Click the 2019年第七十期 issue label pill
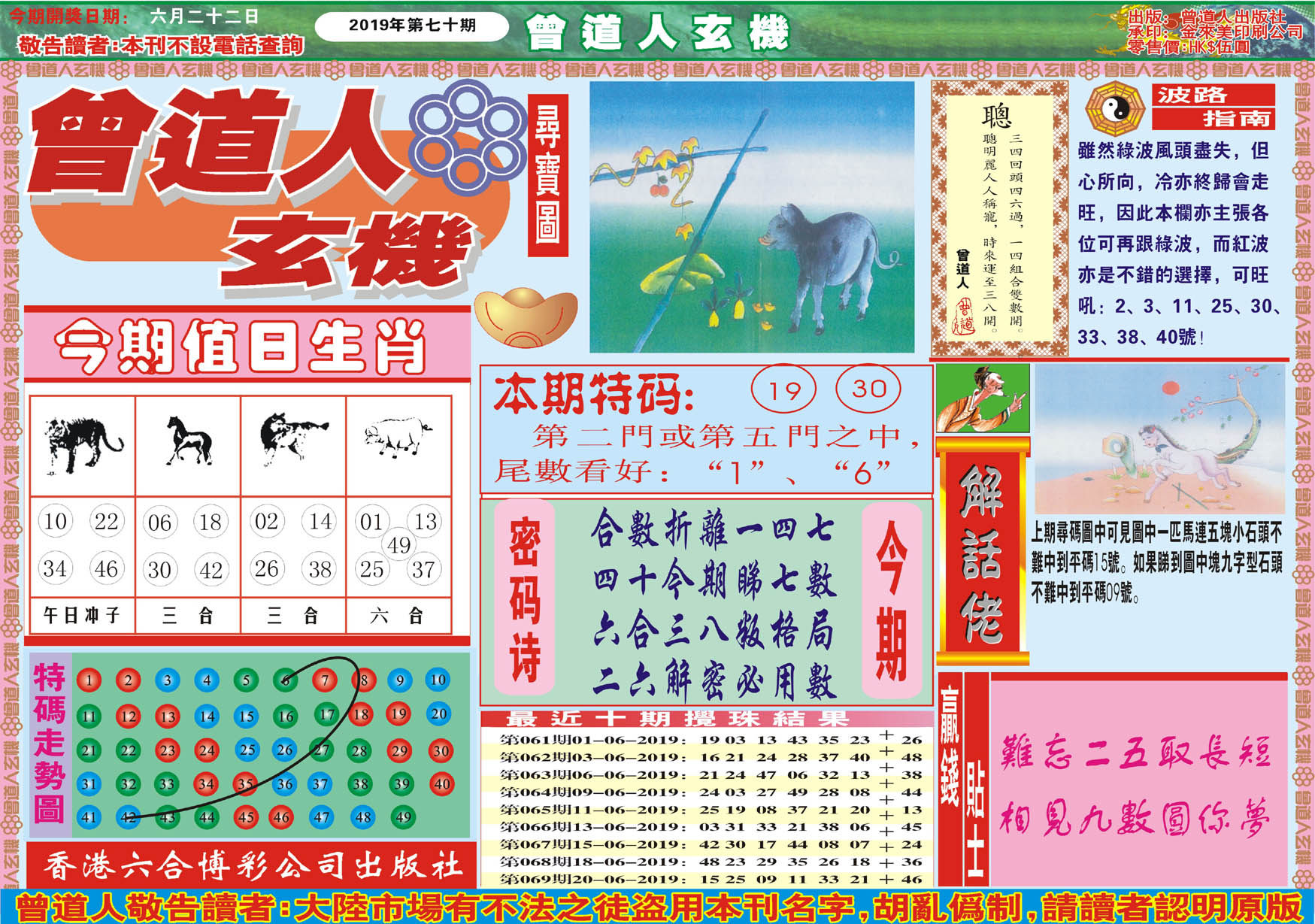The height and width of the screenshot is (924, 1315). pyautogui.click(x=411, y=26)
